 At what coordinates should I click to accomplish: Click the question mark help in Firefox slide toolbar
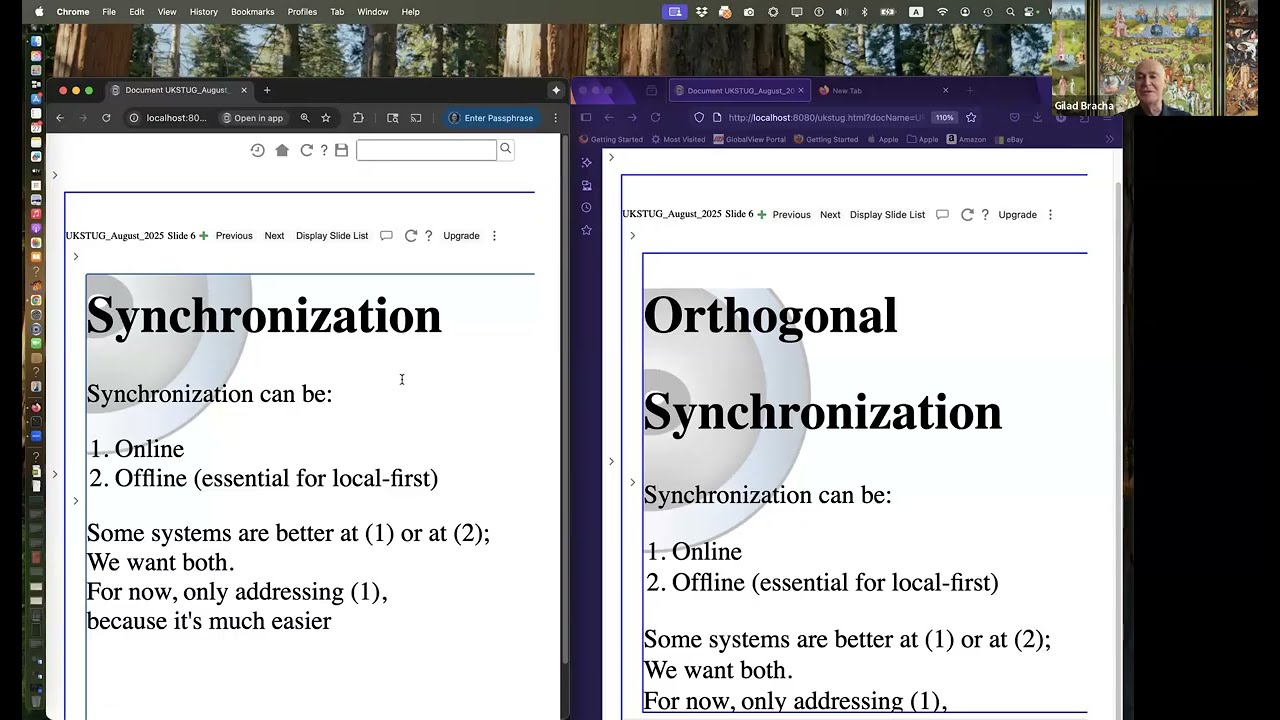click(985, 215)
